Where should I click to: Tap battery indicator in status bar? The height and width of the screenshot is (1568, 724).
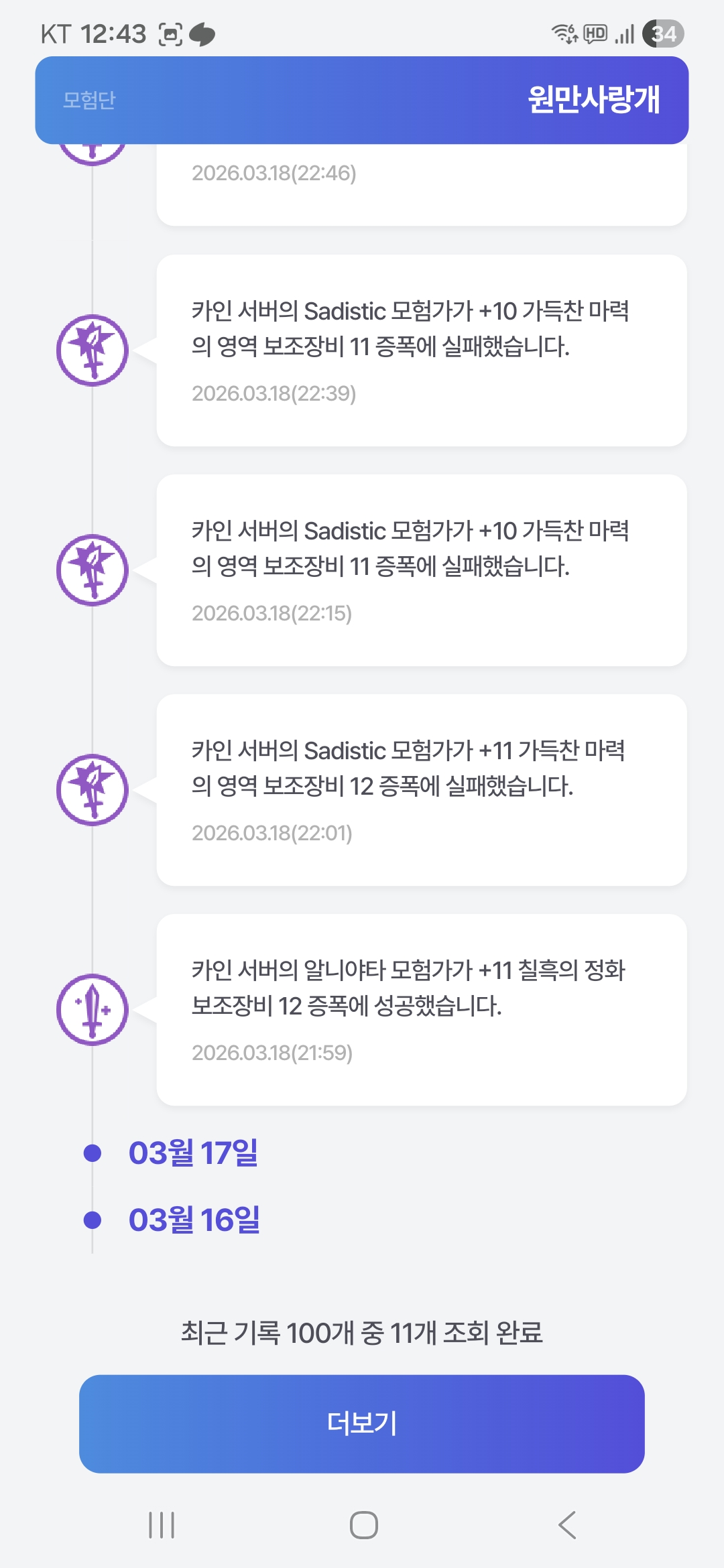click(662, 34)
